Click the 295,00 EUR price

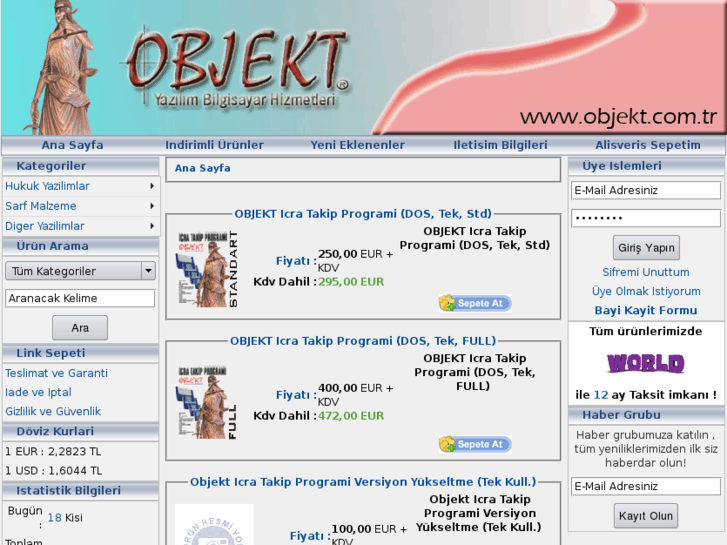351,282
